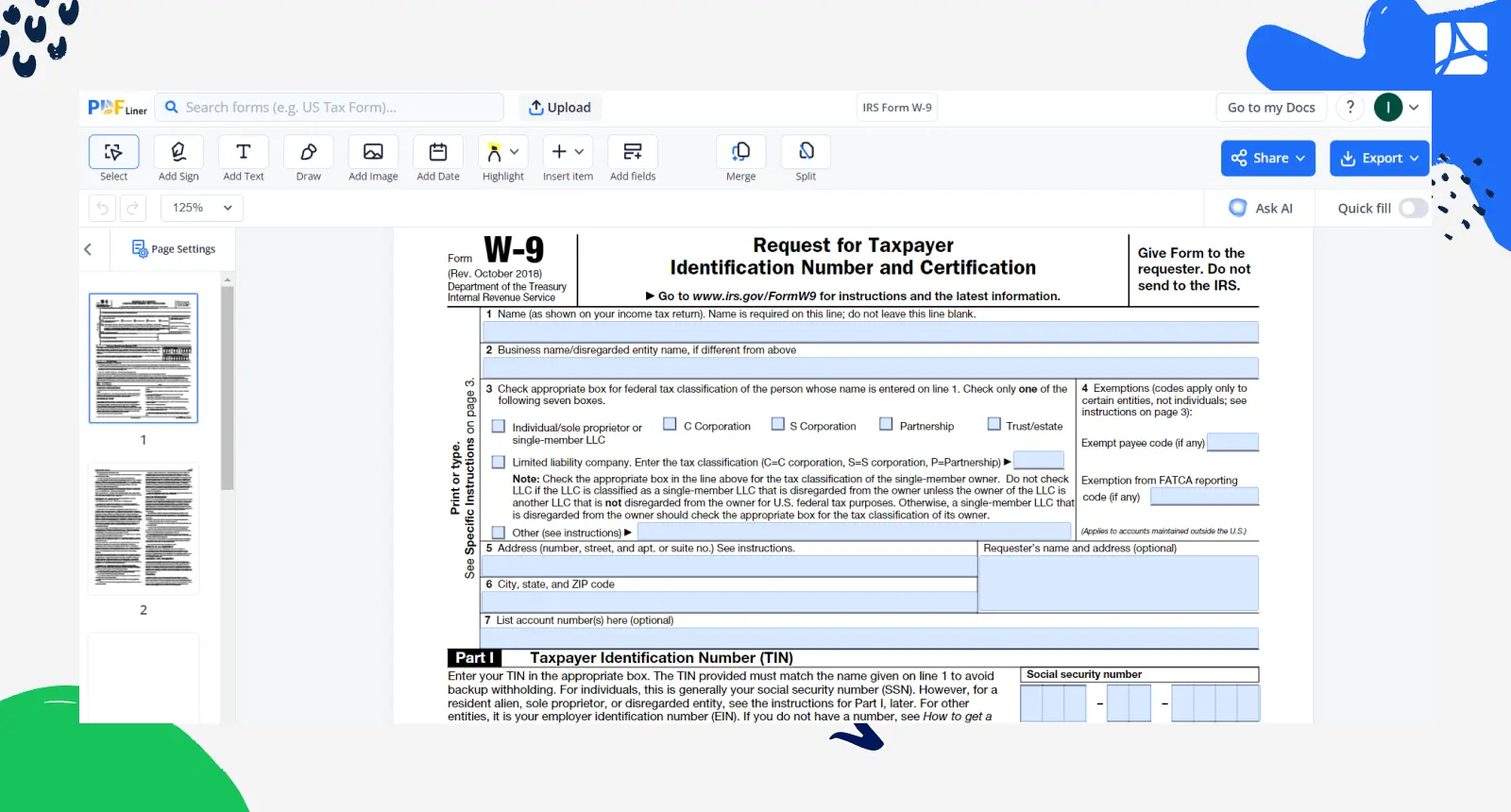The image size is (1511, 812).
Task: Open the Share dropdown
Action: pos(1268,158)
